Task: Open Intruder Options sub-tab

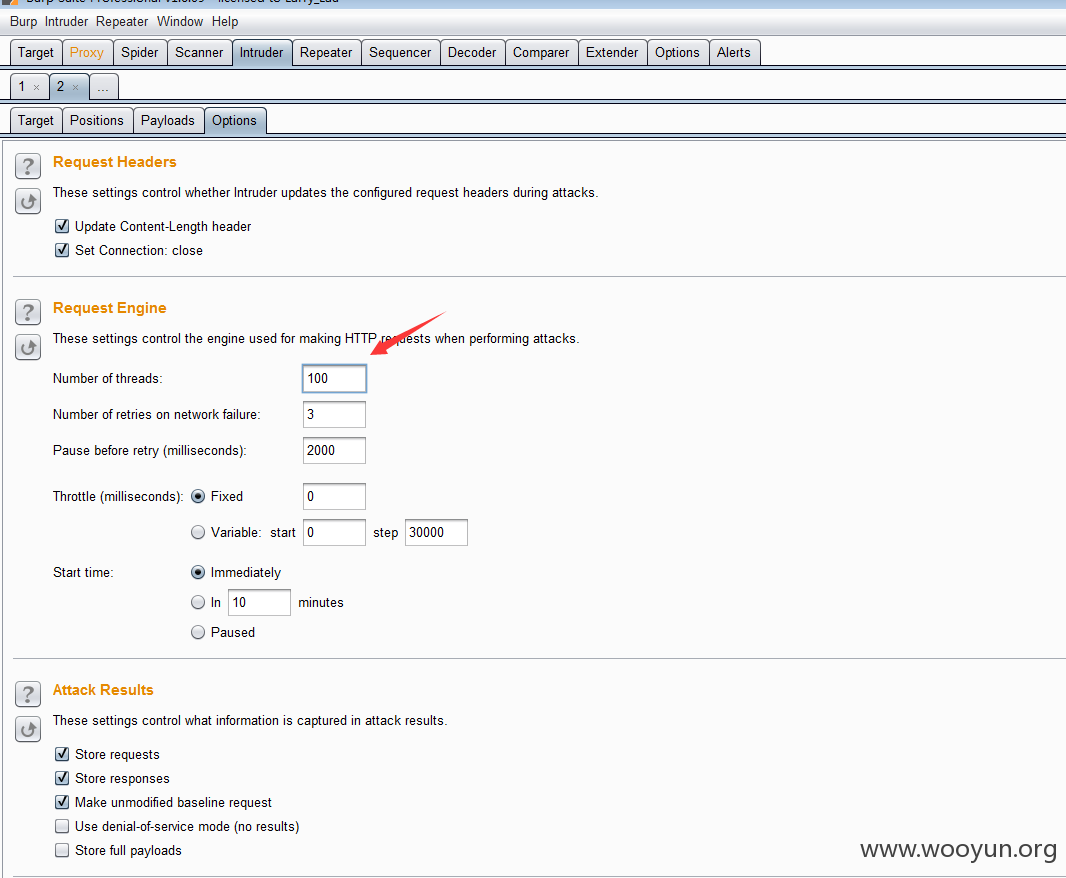Action: 235,120
